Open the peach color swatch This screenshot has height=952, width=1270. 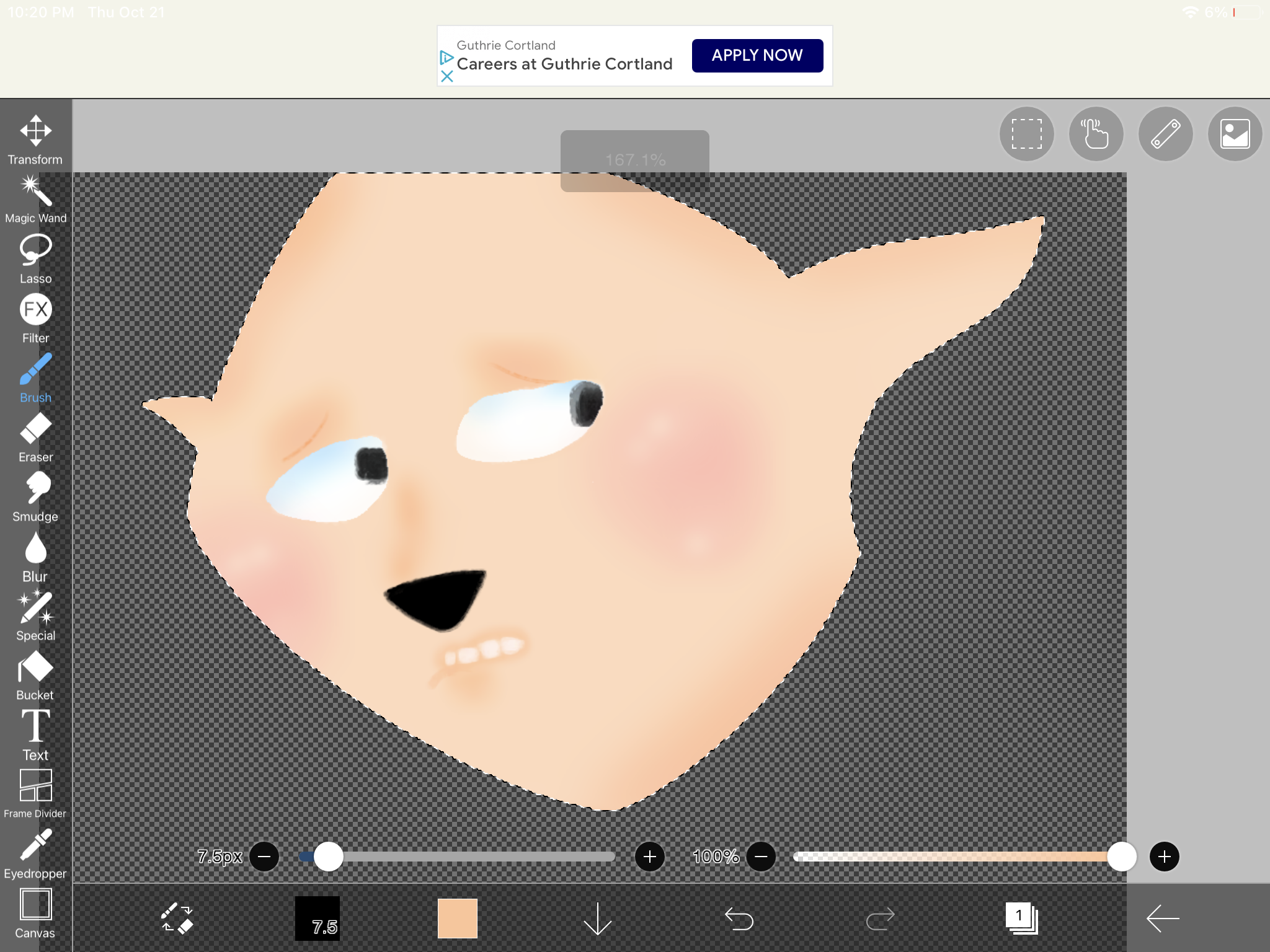458,918
